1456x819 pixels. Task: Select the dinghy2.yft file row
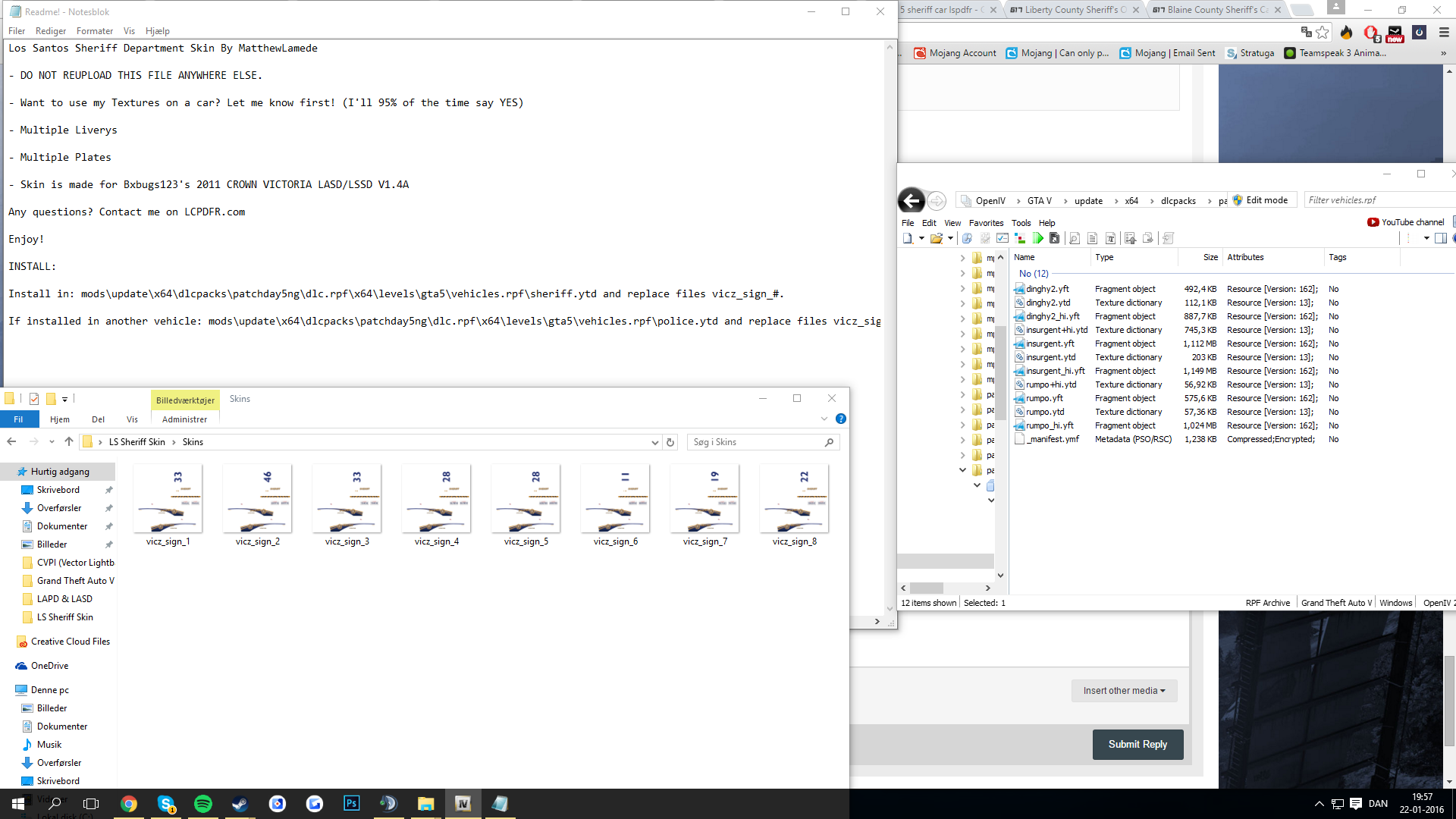pos(1047,289)
